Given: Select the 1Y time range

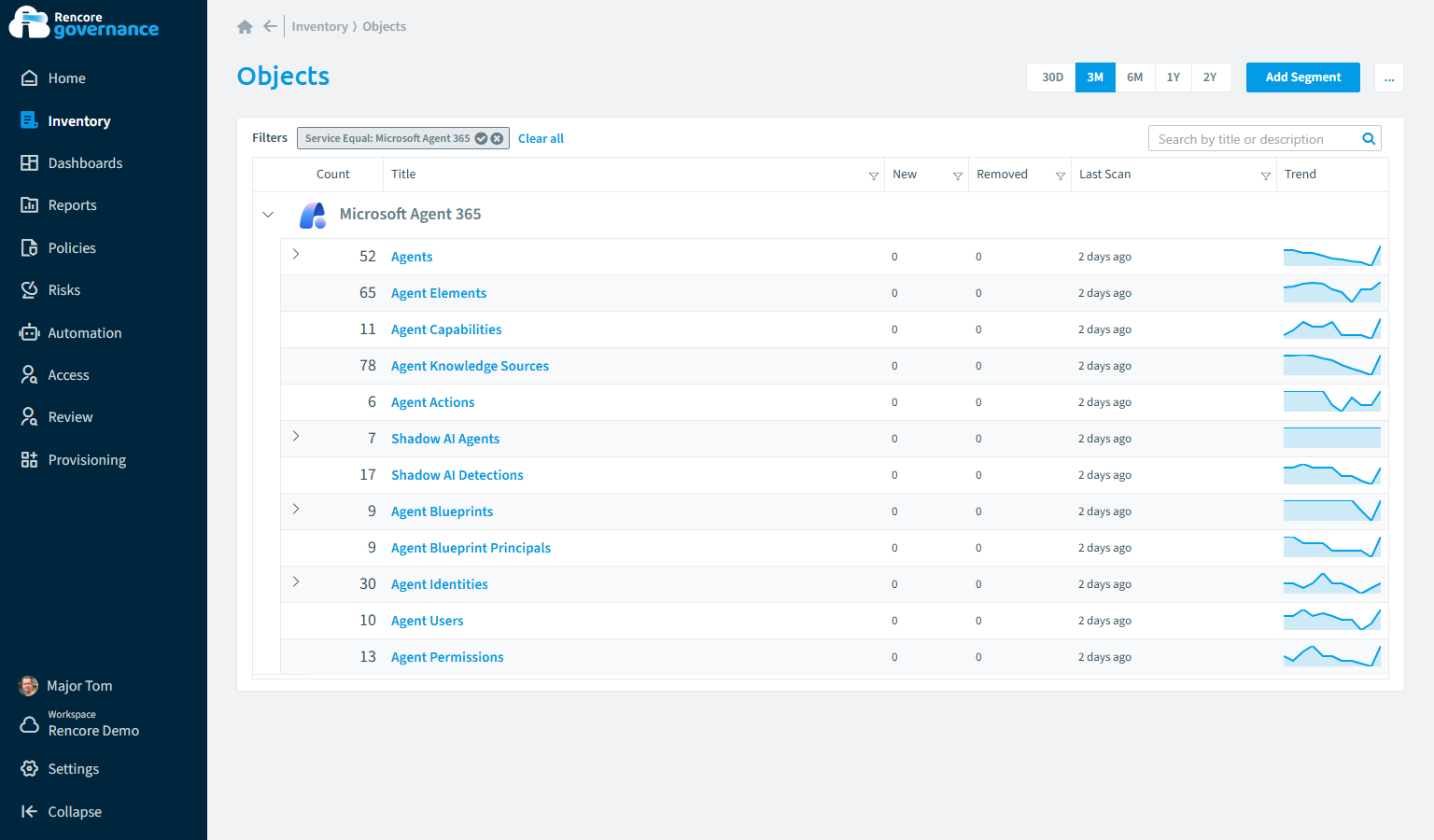Looking at the screenshot, I should coord(1173,77).
